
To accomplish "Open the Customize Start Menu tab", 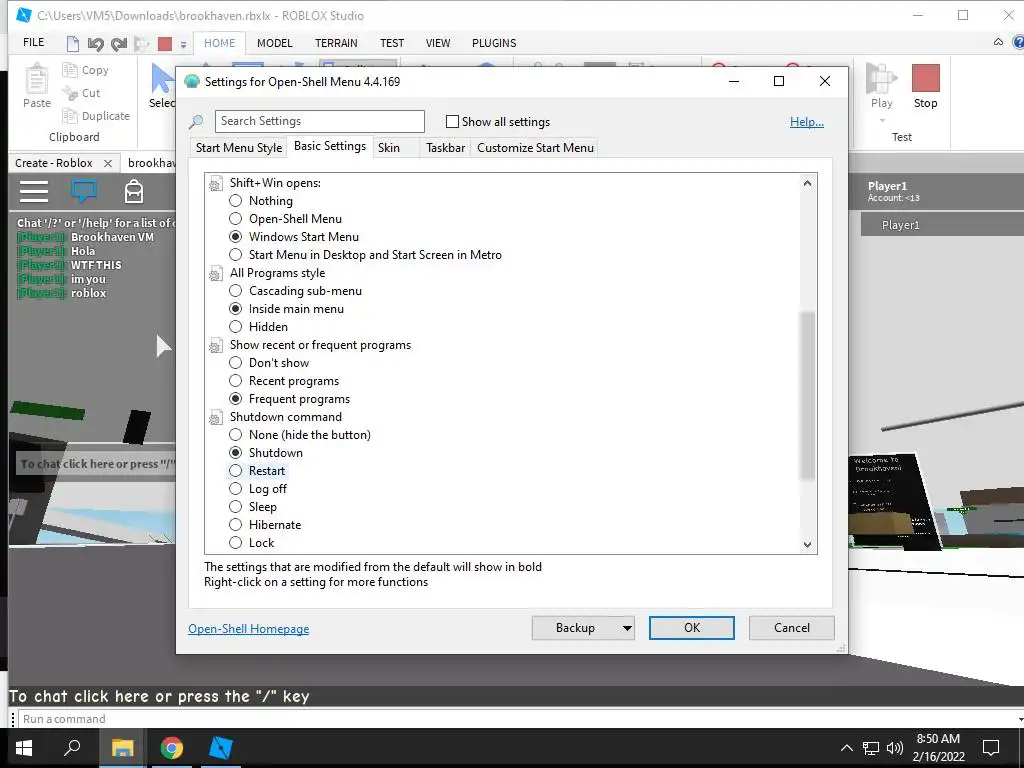I will [x=536, y=148].
